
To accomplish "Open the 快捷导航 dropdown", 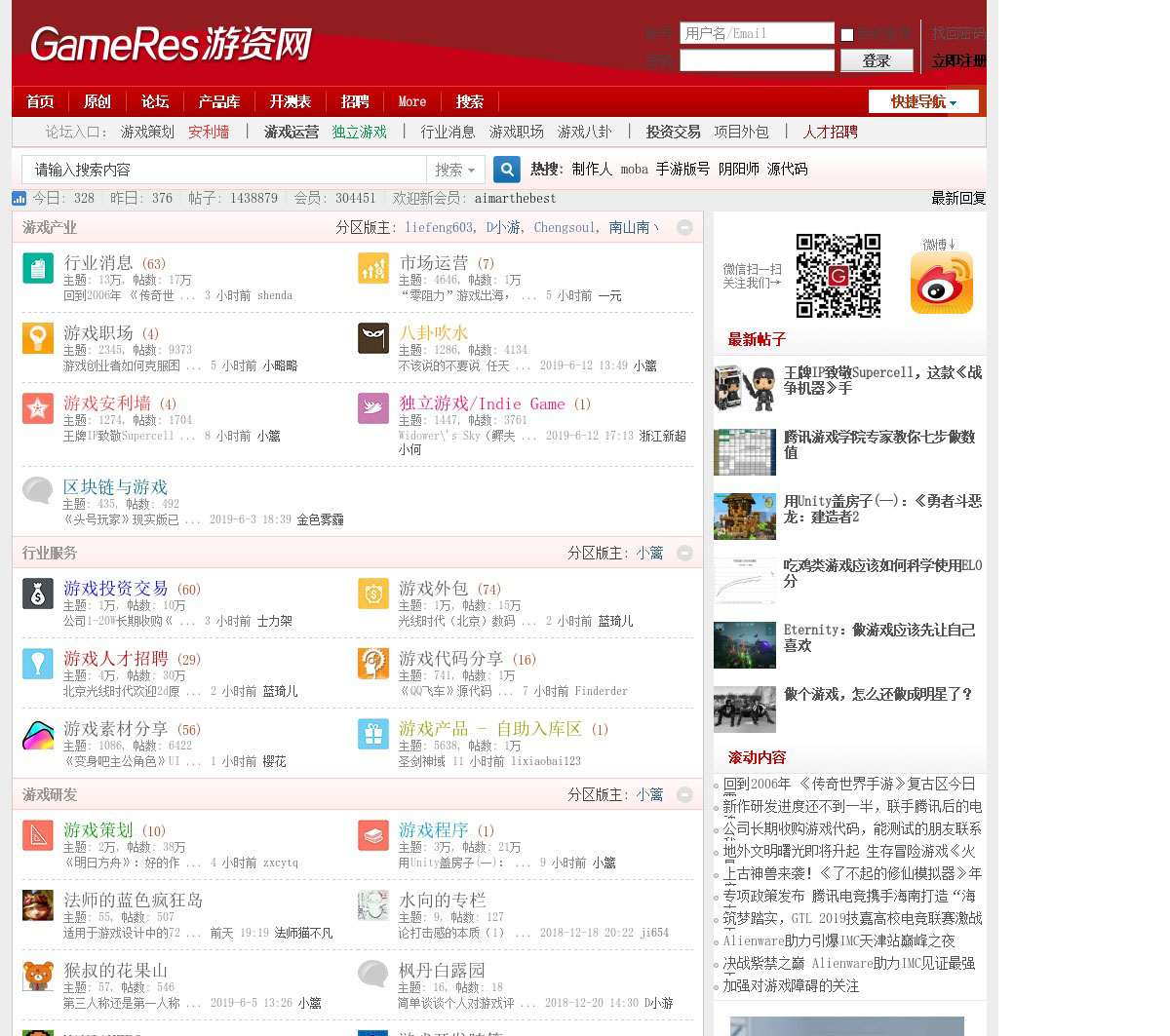I will [x=922, y=101].
